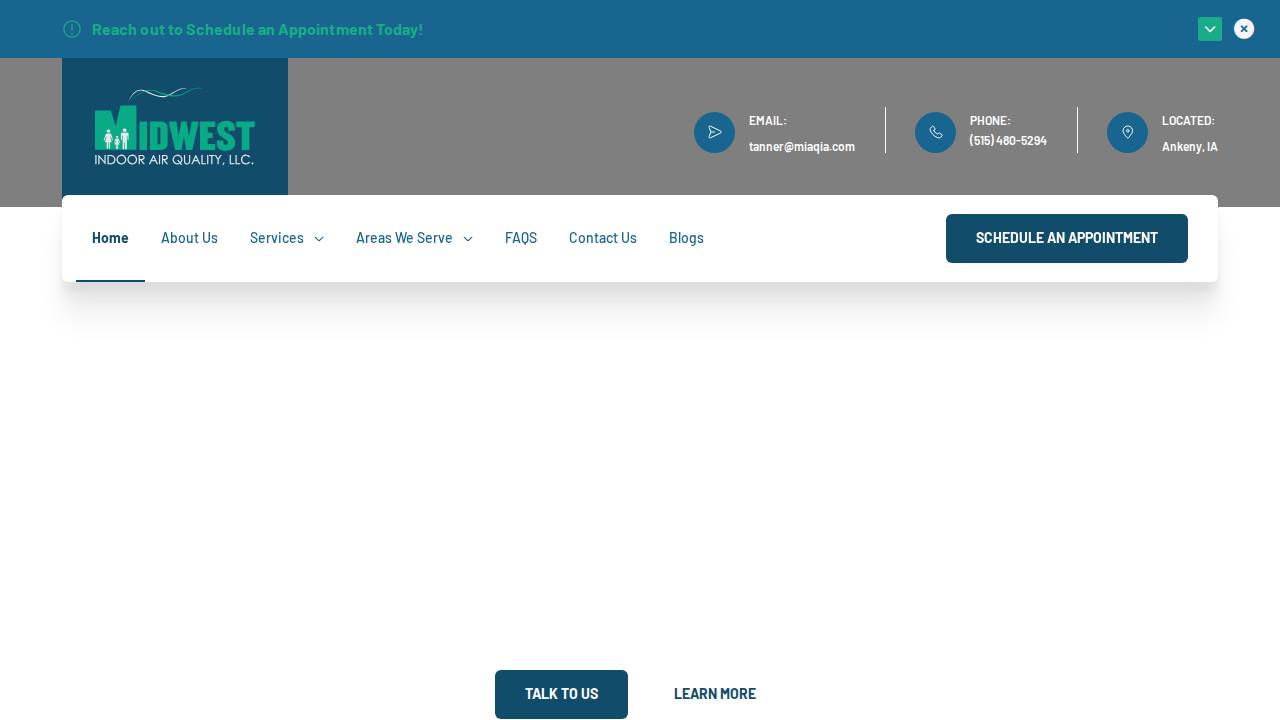Navigate to Contact Us
Image resolution: width=1280 pixels, height=720 pixels.
tap(603, 238)
